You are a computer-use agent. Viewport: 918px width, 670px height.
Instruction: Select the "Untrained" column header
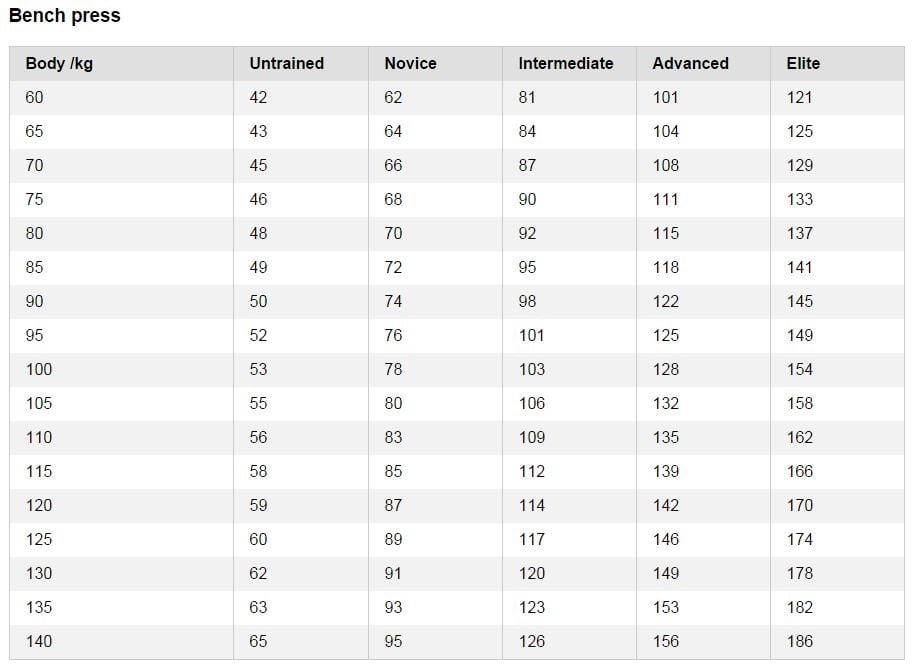point(286,63)
